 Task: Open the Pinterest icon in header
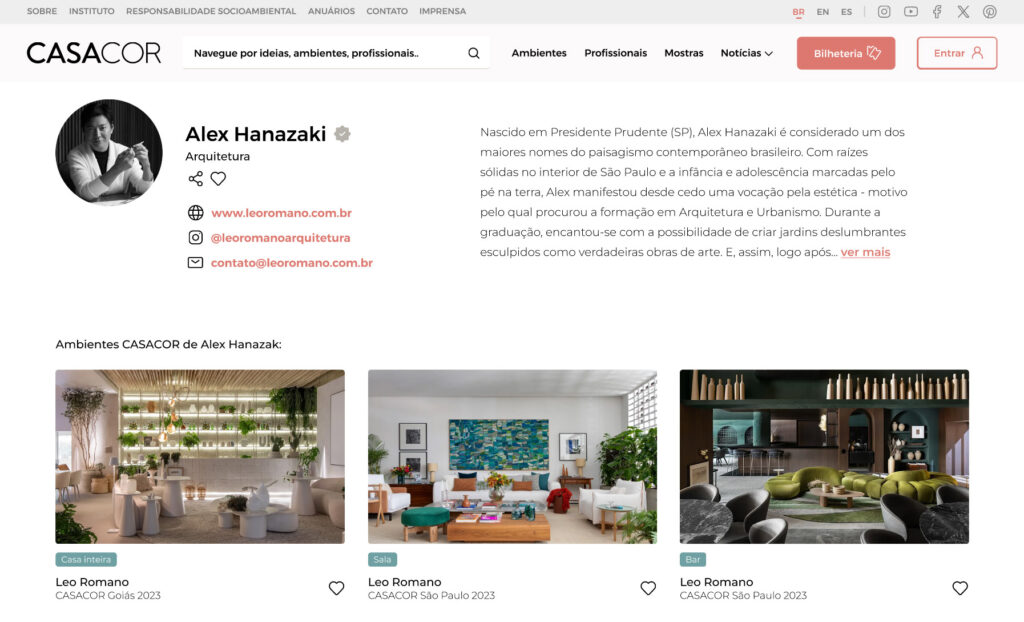pos(989,12)
